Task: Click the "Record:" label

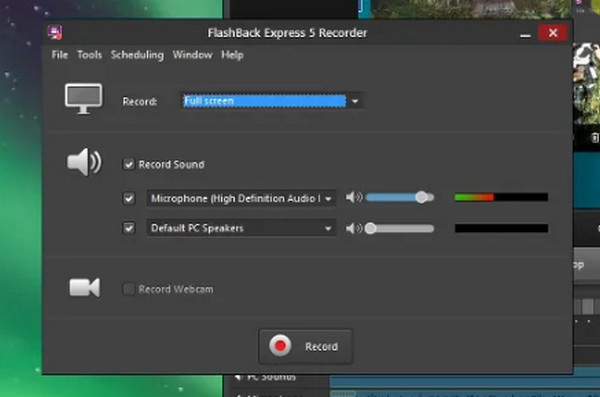Action: (140, 102)
